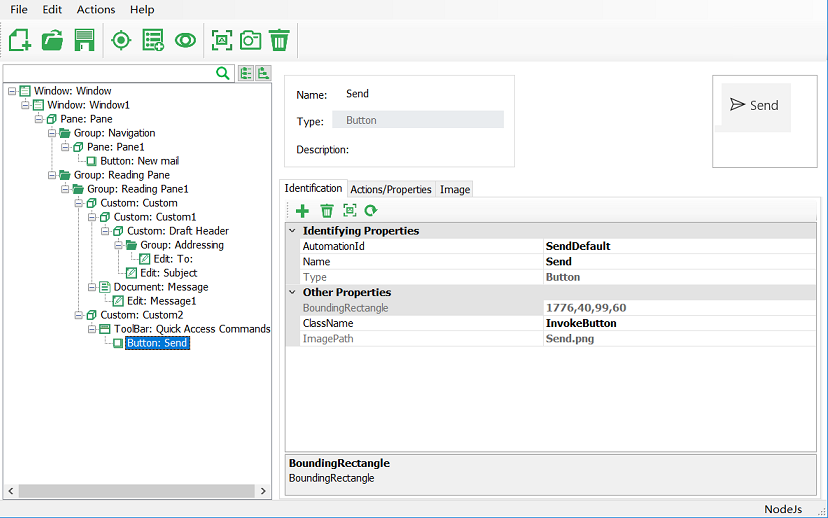Select the Edit: Subject tree item
Image resolution: width=828 pixels, height=518 pixels.
coord(167,273)
